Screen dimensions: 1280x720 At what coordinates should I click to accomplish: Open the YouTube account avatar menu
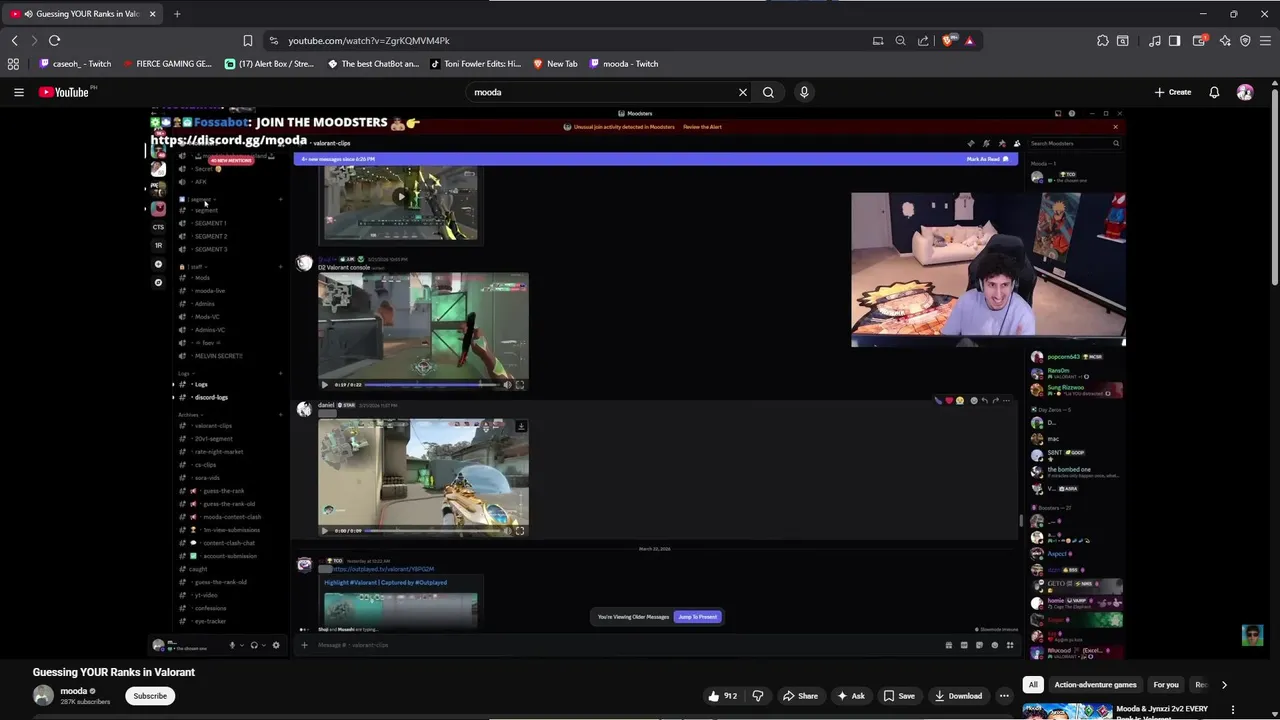tap(1245, 92)
